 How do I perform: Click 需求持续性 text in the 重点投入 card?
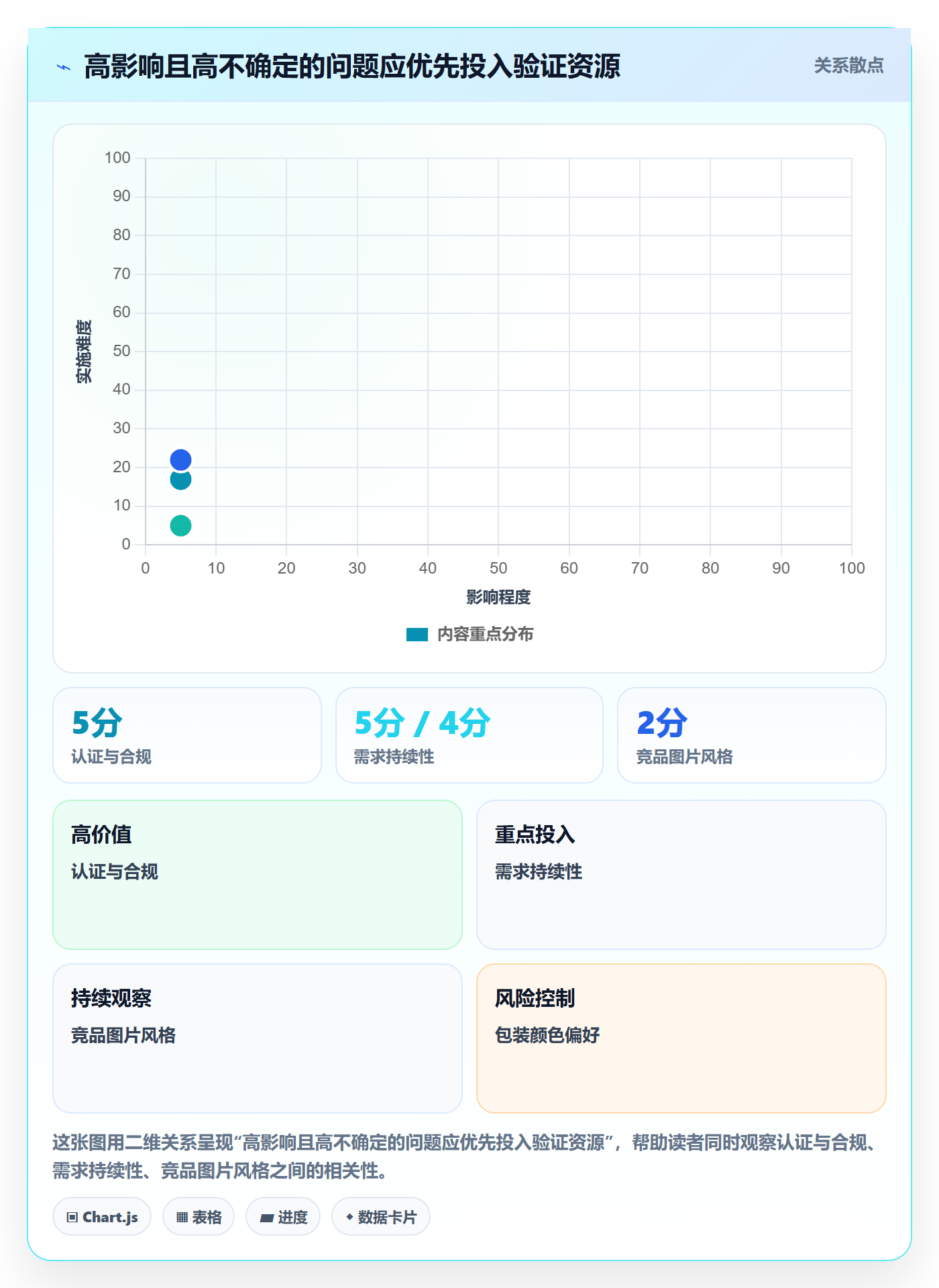click(539, 871)
